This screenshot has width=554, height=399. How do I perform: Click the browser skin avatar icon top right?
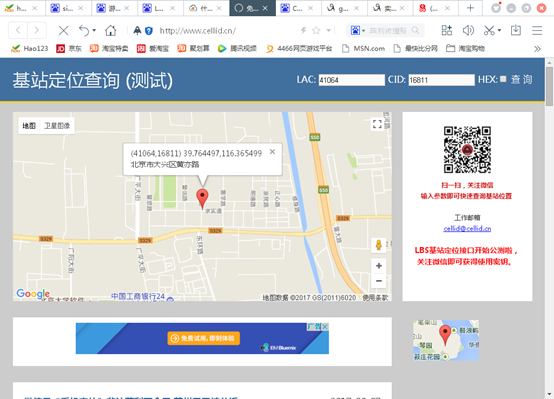tap(496, 8)
